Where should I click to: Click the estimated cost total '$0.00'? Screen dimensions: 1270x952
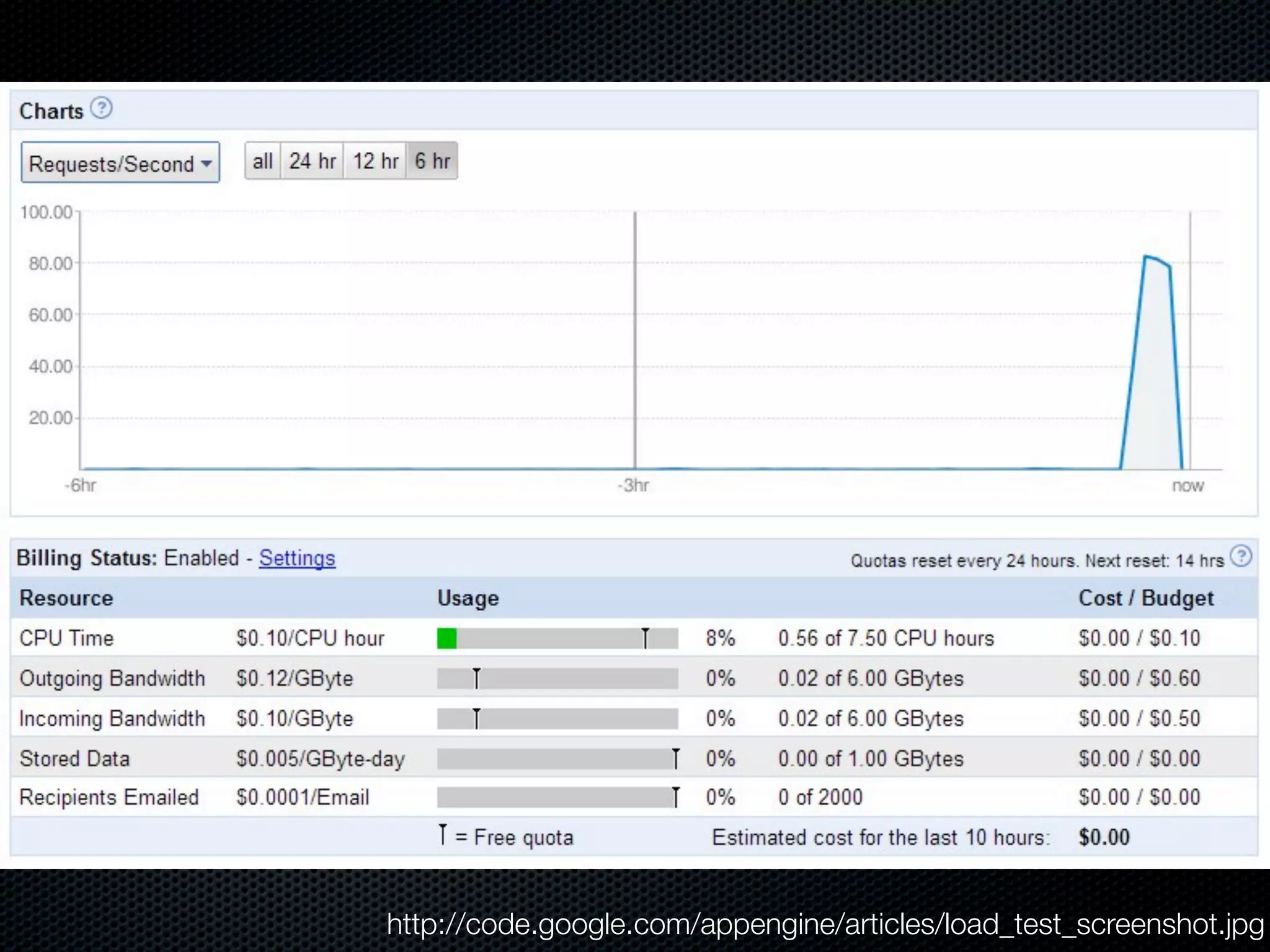point(1104,837)
